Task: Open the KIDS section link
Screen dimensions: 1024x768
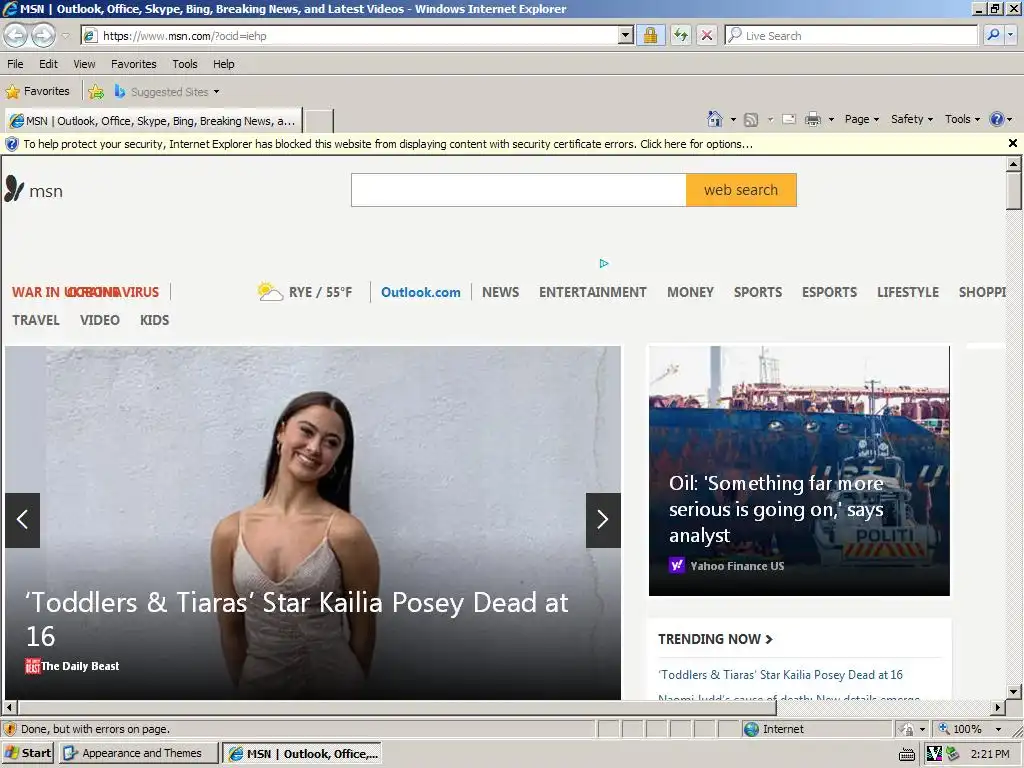Action: (x=154, y=320)
